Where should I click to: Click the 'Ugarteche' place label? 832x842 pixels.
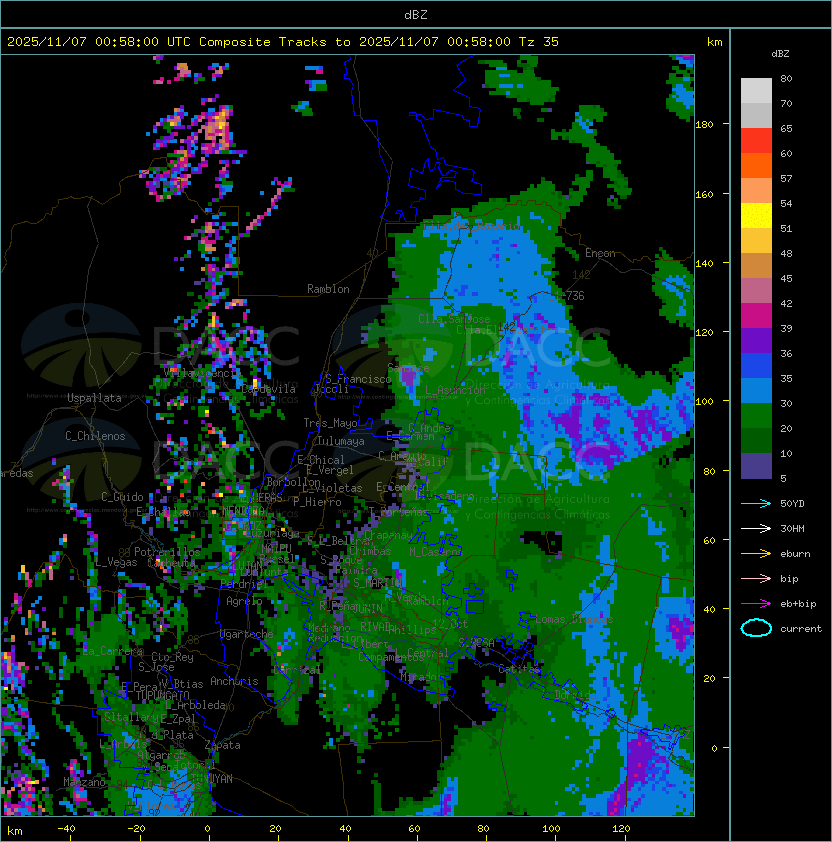pos(246,634)
